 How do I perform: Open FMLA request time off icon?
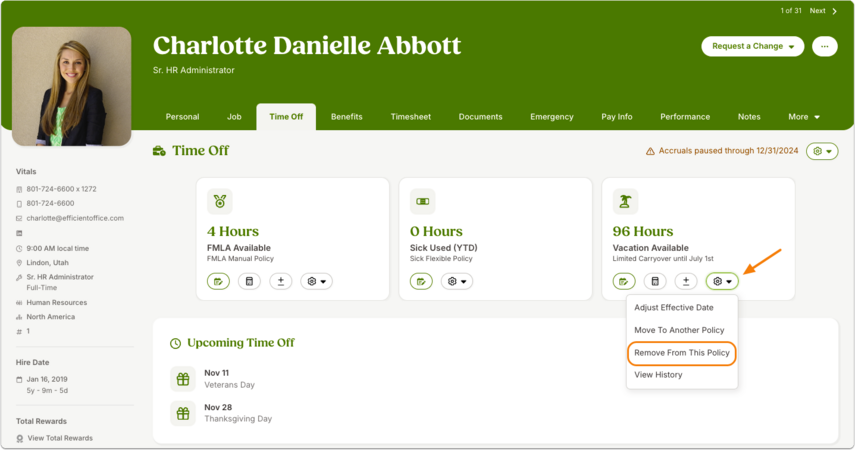coord(218,281)
